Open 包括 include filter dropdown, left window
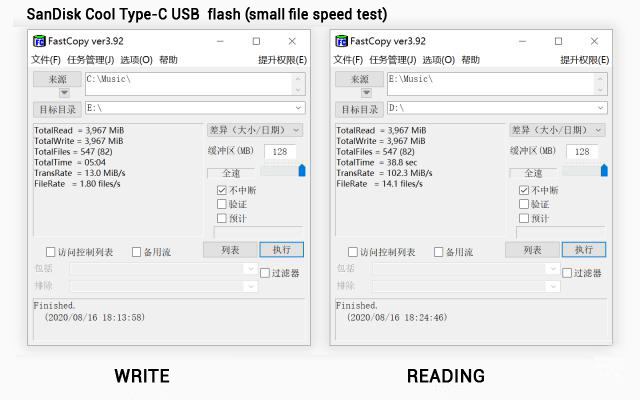Screen dimensions: 640x400 [x=250, y=269]
